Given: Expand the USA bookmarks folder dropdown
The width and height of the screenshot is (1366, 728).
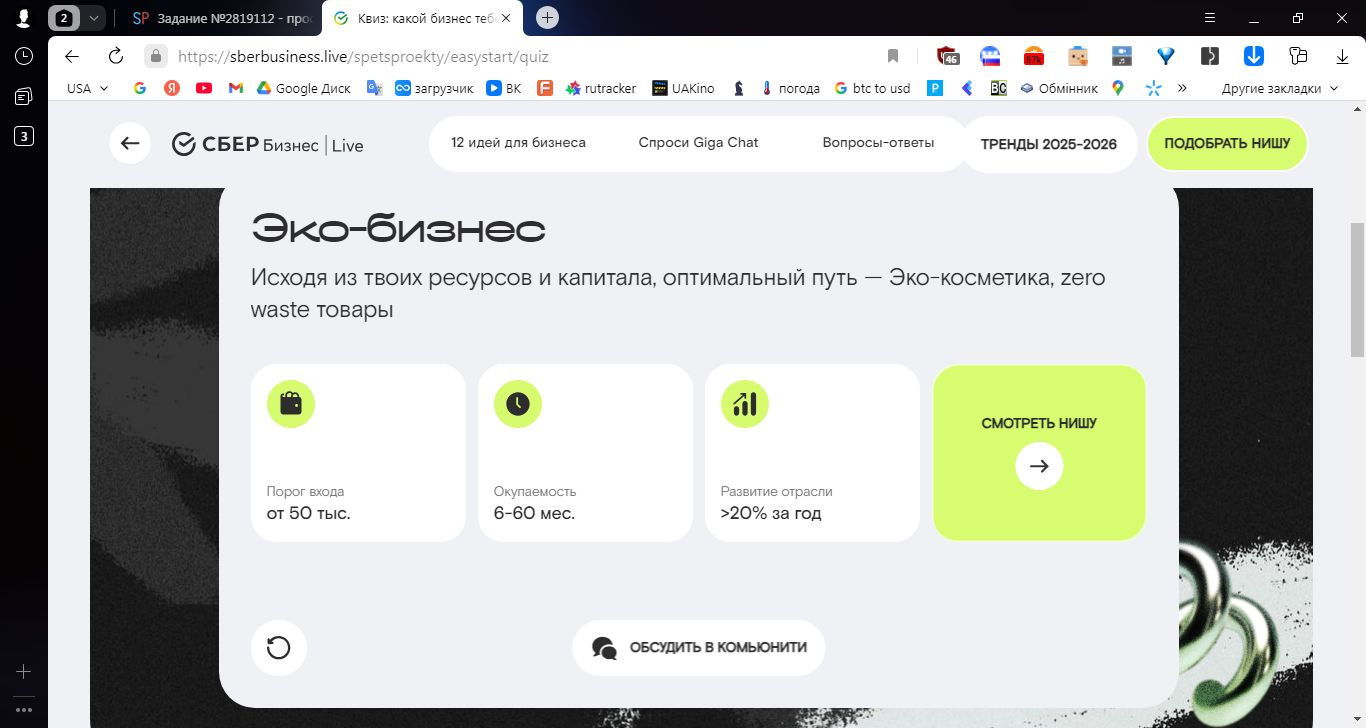Looking at the screenshot, I should (88, 88).
